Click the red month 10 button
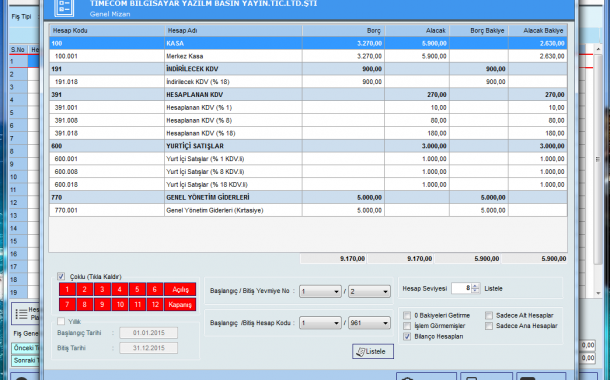Image resolution: width=610 pixels, height=380 pixels. 120,304
